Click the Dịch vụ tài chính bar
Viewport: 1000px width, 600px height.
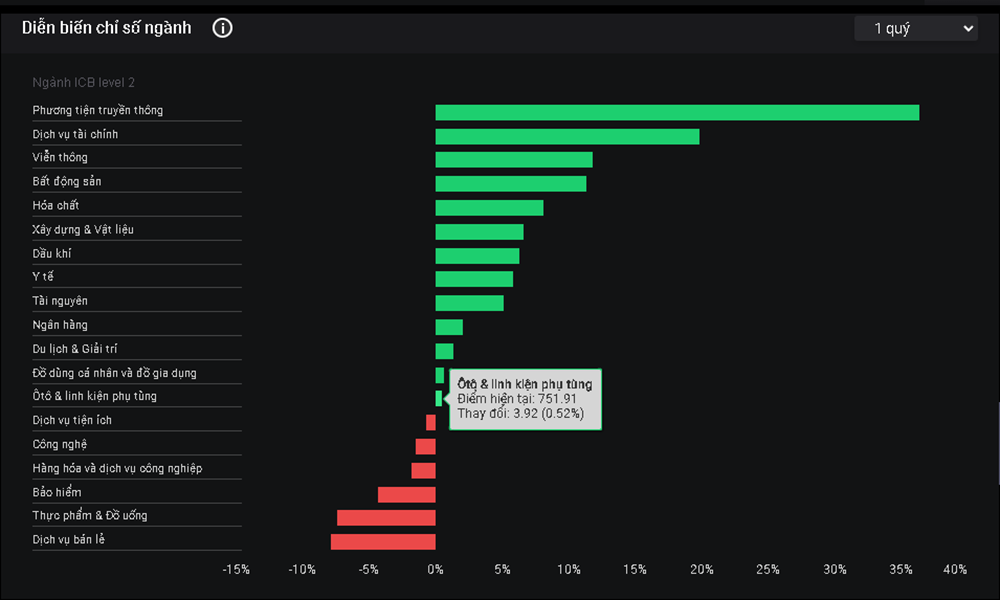coord(568,136)
